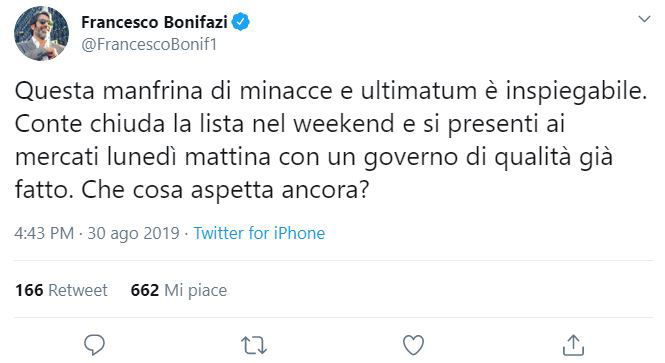Open Francesco Bonifazi's profile picture
665x363 pixels.
click(41, 34)
